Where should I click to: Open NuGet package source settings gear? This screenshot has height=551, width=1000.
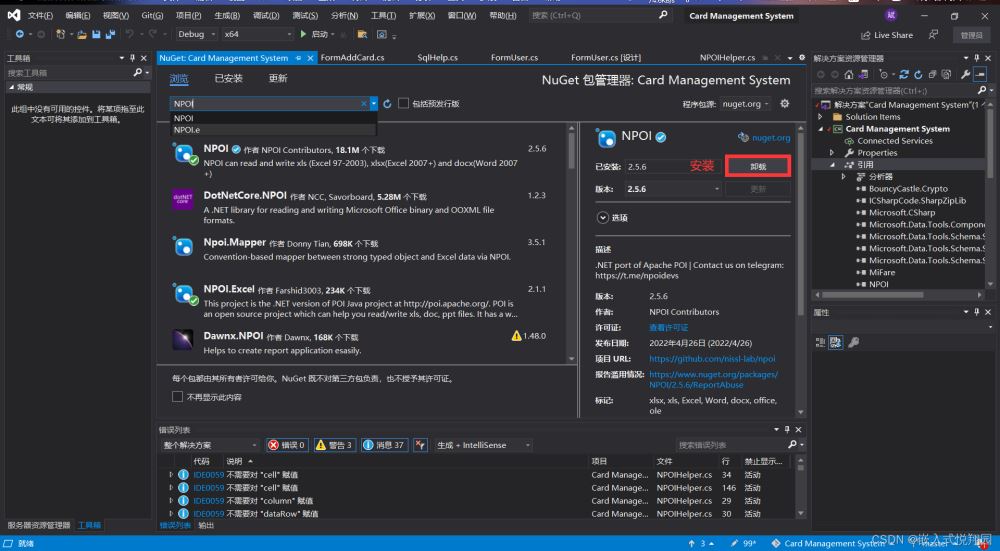[x=785, y=103]
